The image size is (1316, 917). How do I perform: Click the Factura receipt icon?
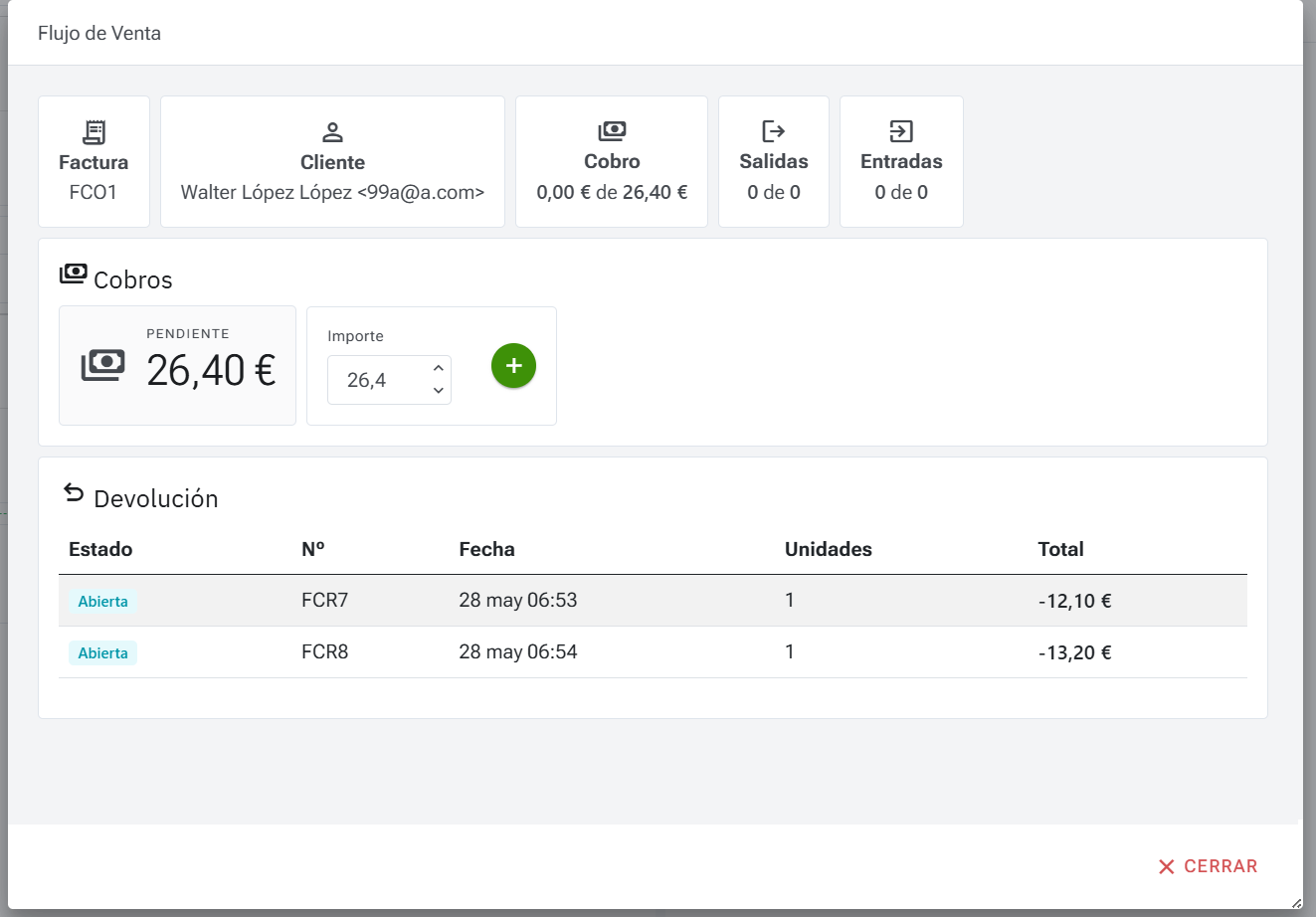coord(94,131)
